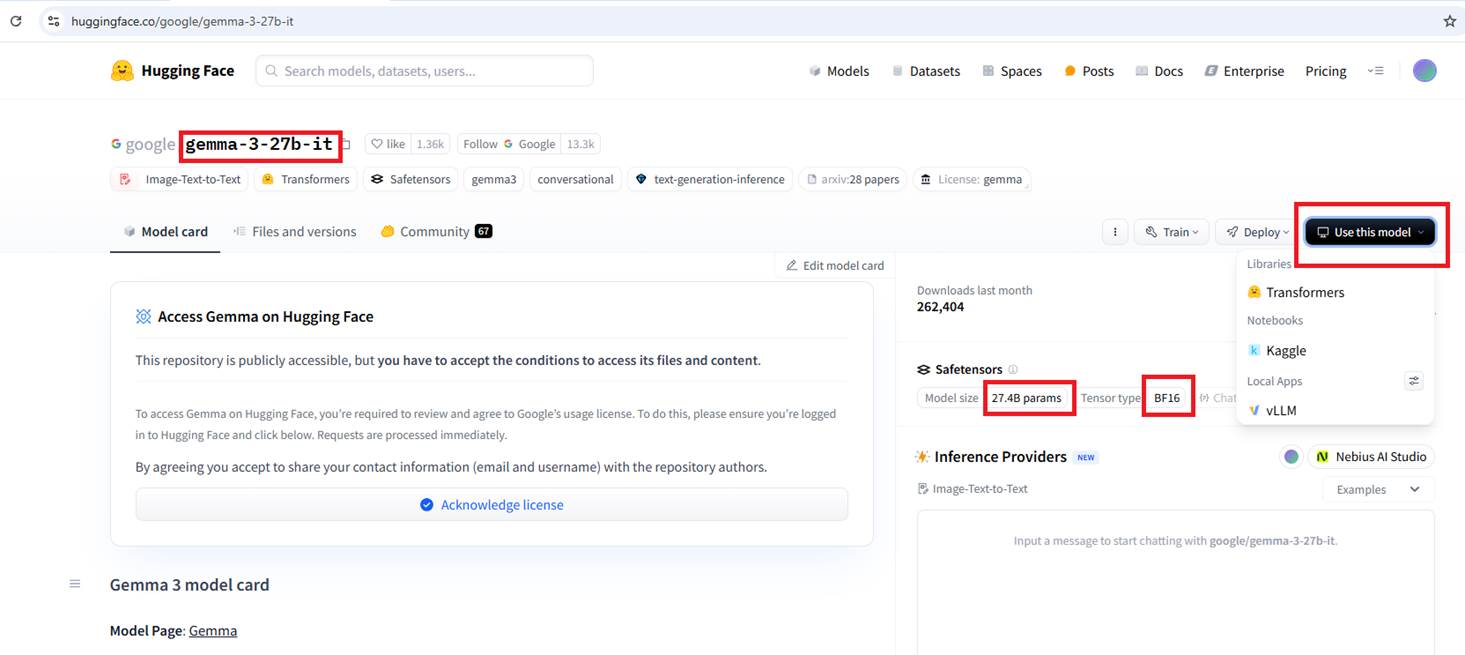Image resolution: width=1465 pixels, height=655 pixels.
Task: Select Nebius AI Studio provider
Action: click(x=1370, y=457)
